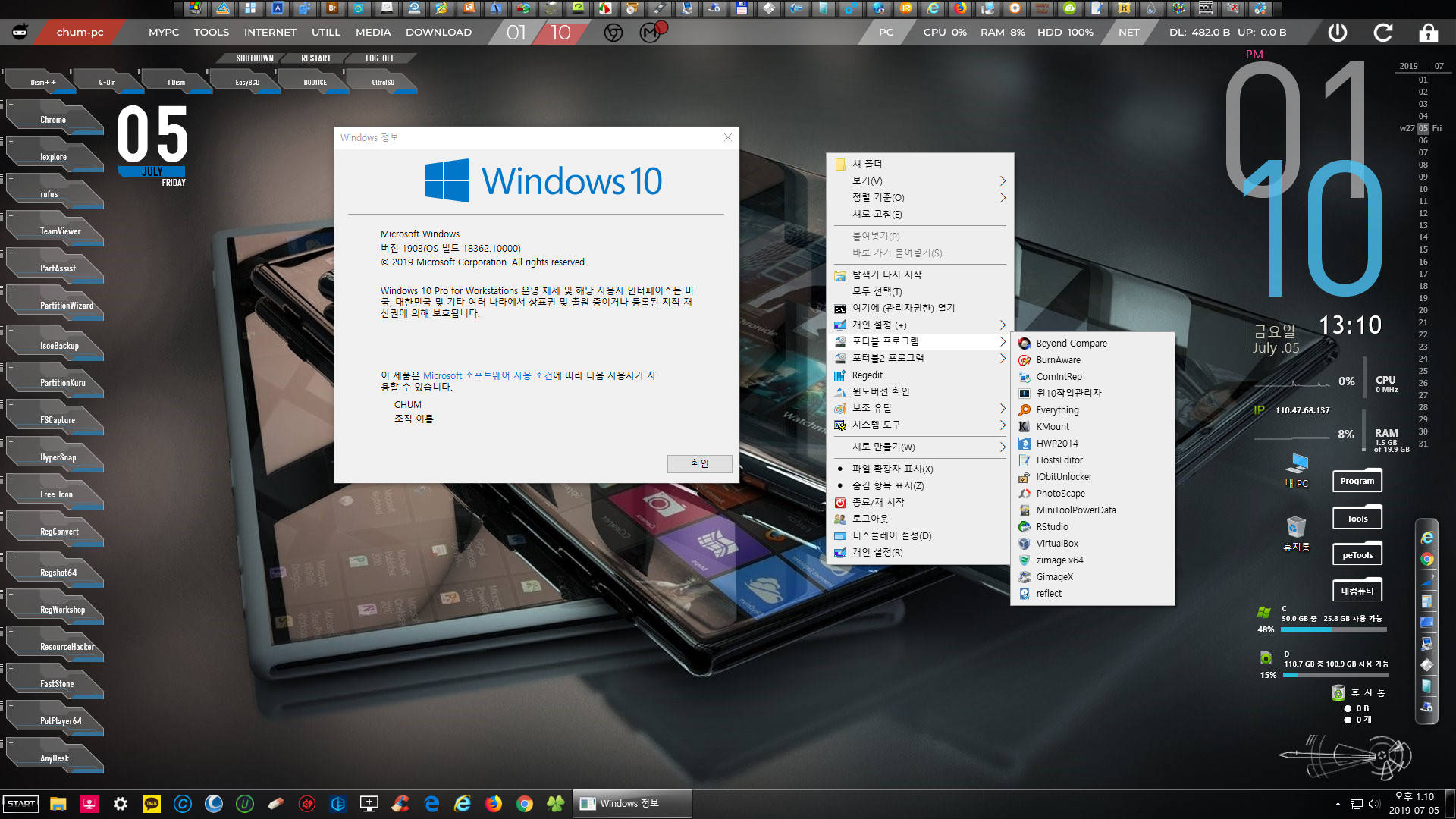Open ComIntRep in the submenu
The height and width of the screenshot is (819, 1456).
click(x=1092, y=377)
